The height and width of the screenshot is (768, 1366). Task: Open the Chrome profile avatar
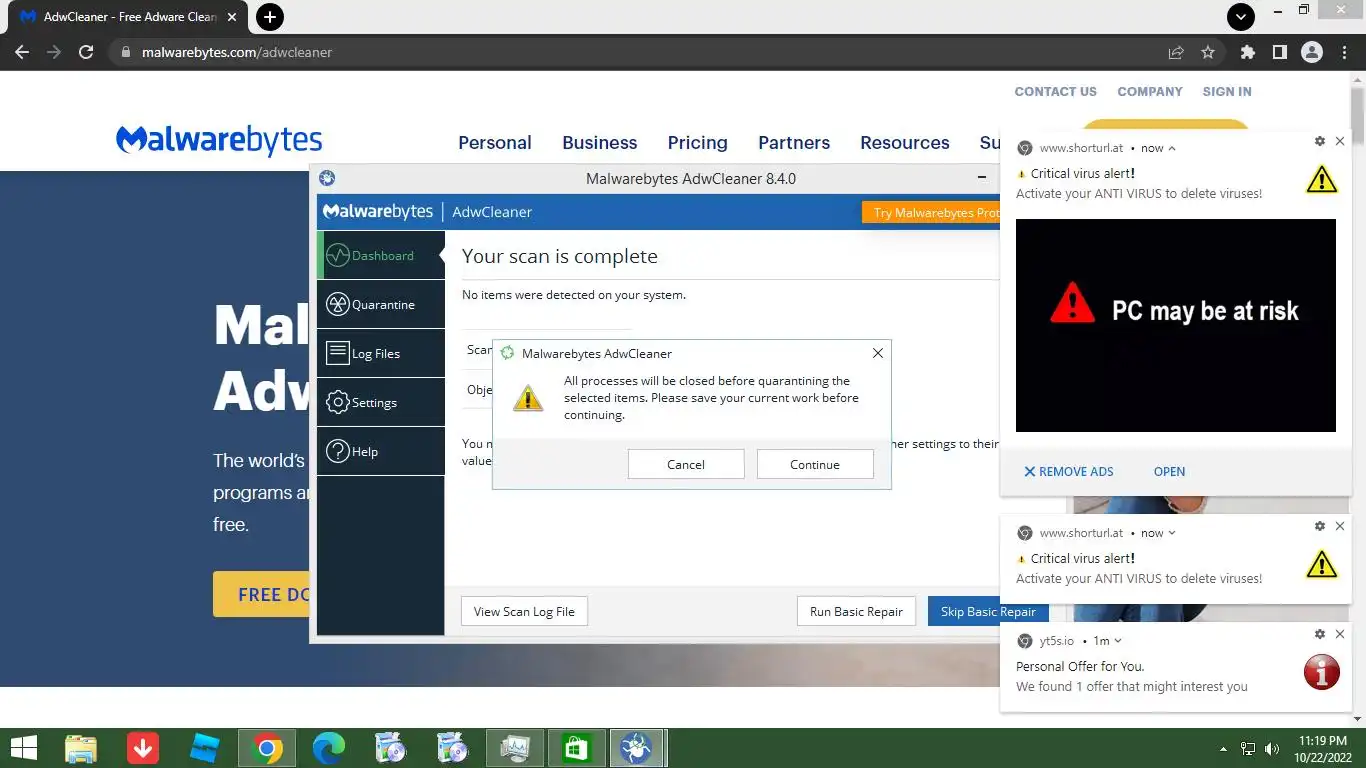coord(1312,52)
